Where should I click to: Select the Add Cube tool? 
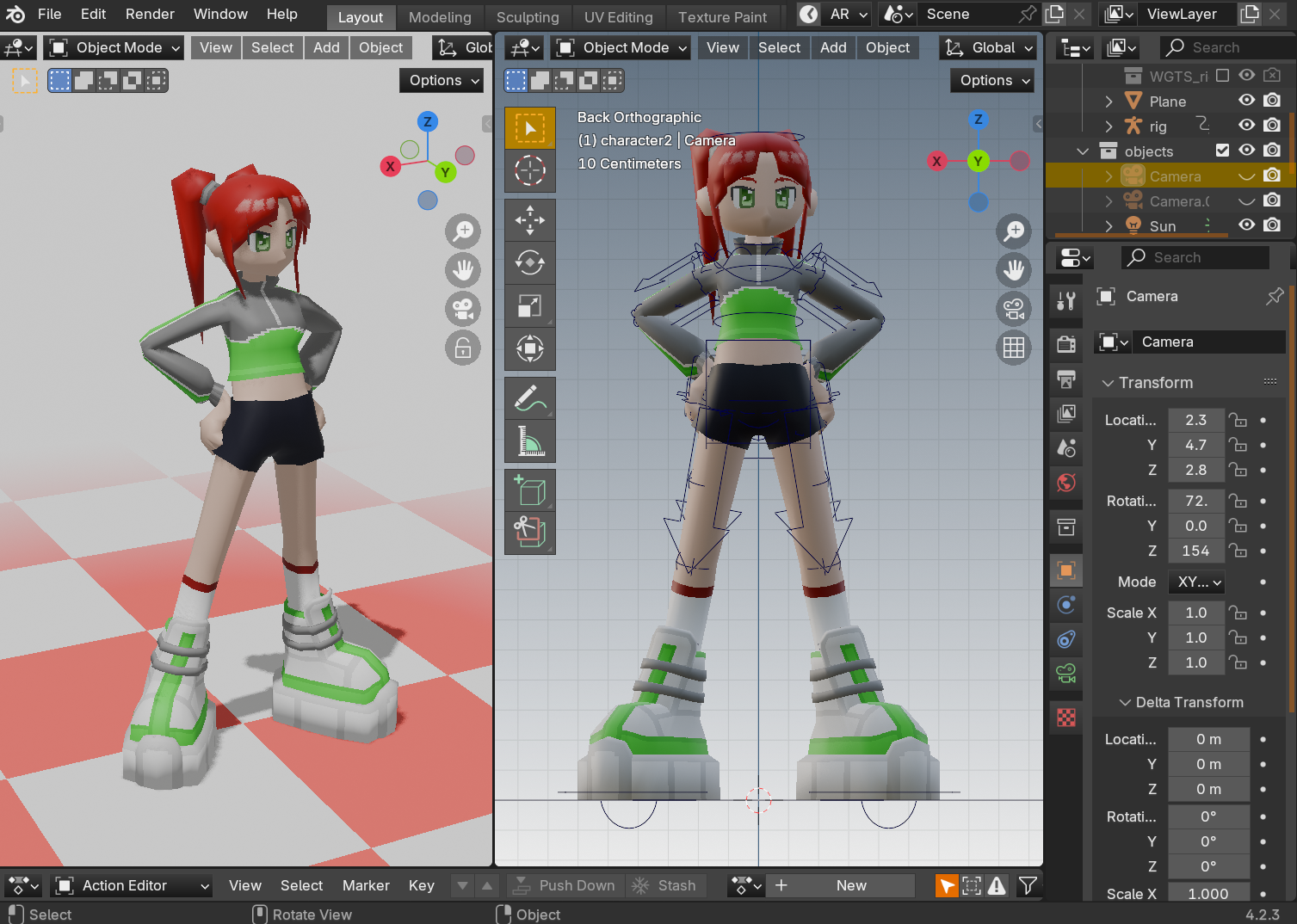pyautogui.click(x=529, y=490)
